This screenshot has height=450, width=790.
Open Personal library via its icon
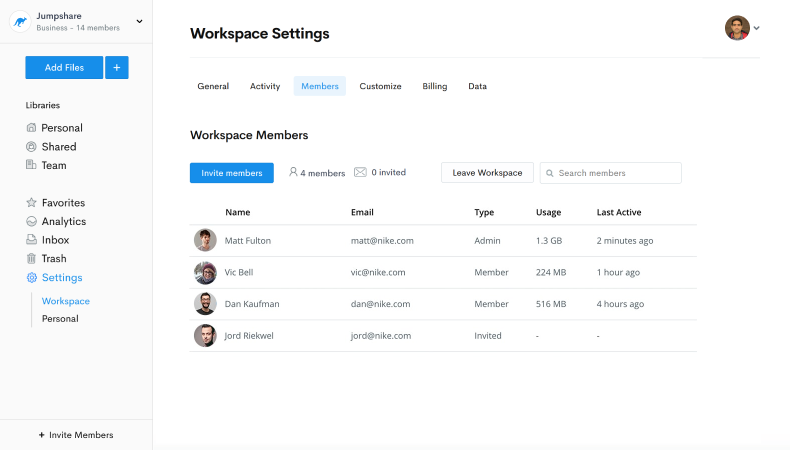[x=32, y=128]
